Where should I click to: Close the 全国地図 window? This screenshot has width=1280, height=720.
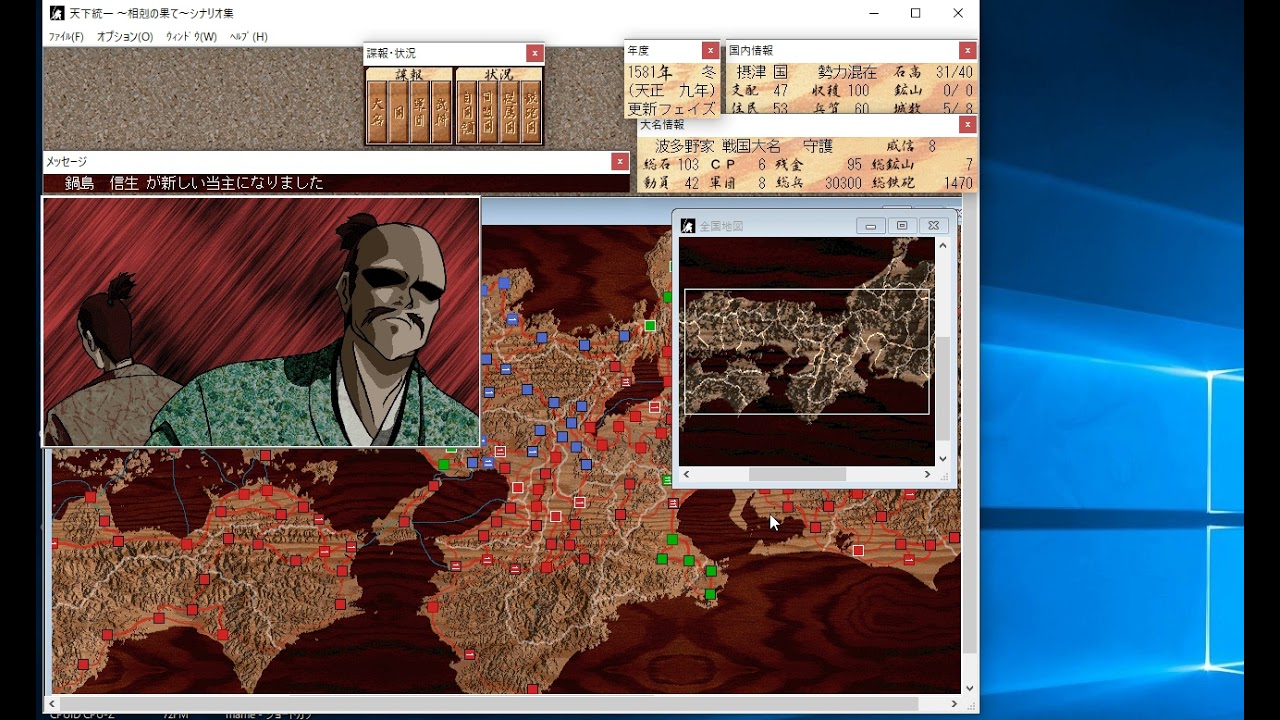[933, 226]
